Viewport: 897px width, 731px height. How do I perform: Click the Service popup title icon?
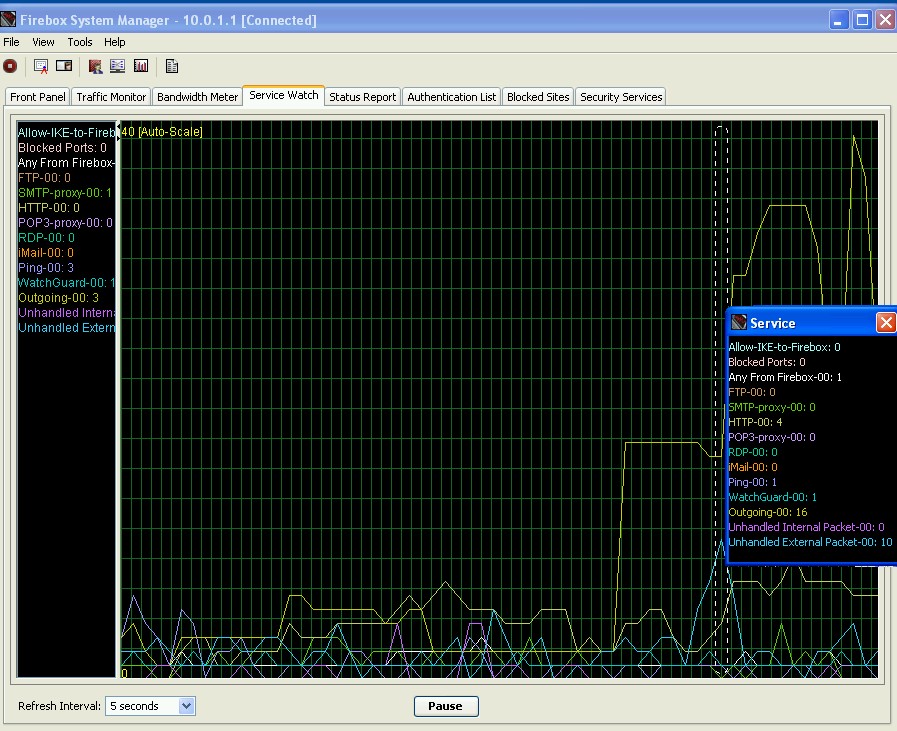pyautogui.click(x=739, y=323)
